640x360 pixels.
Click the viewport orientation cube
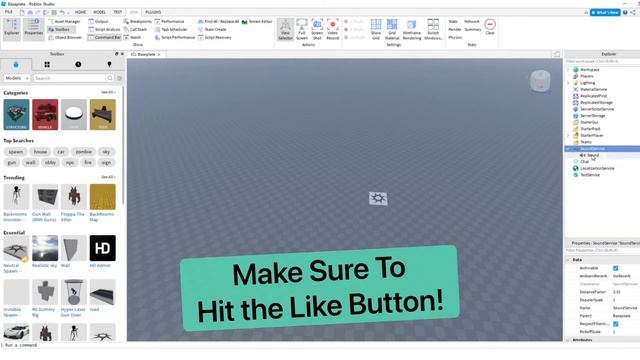click(x=540, y=81)
